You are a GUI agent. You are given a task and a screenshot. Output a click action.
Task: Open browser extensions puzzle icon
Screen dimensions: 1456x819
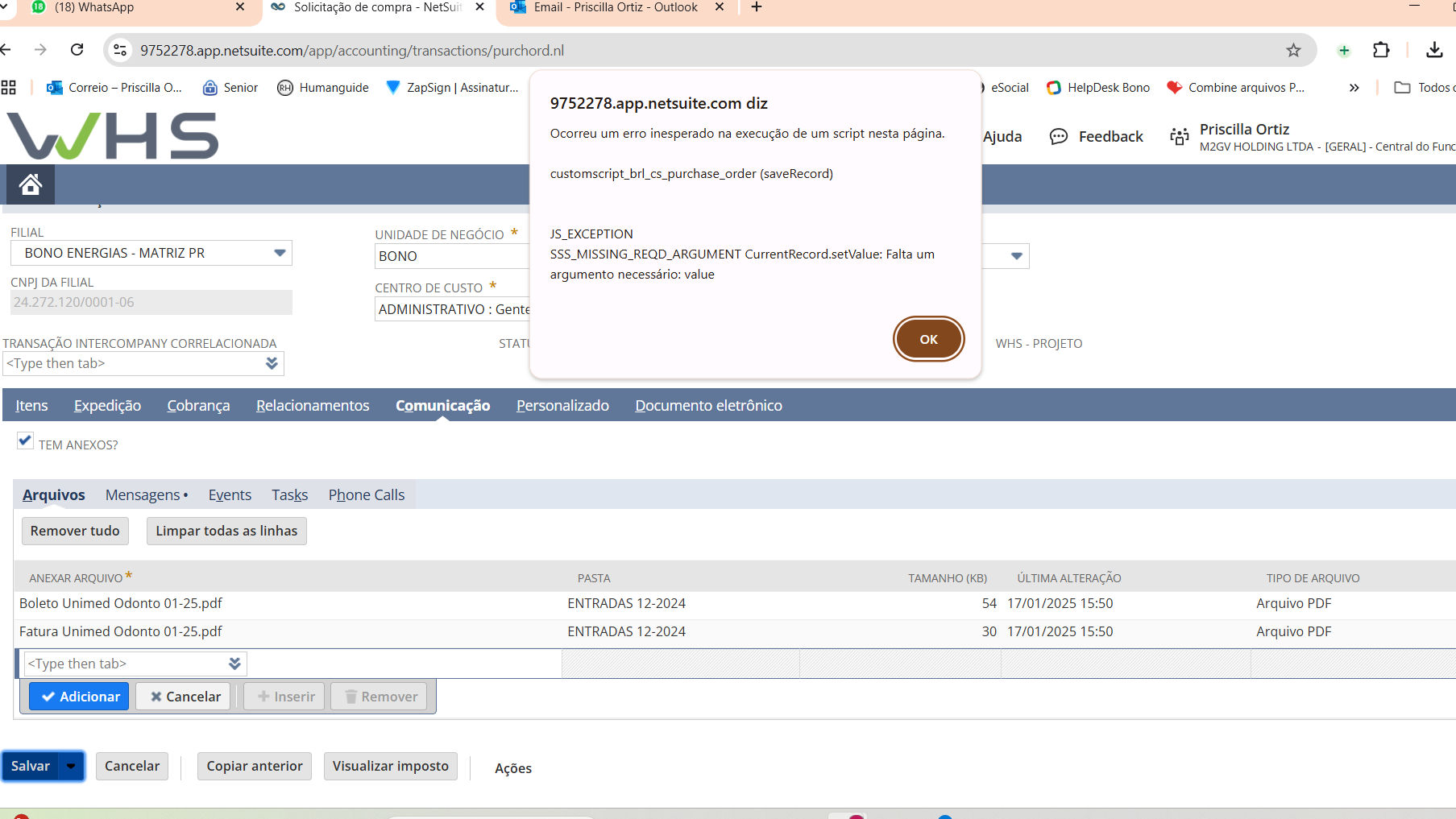click(1381, 50)
